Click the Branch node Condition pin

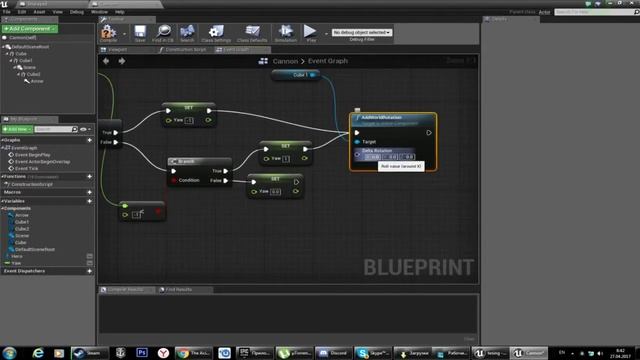(x=174, y=180)
